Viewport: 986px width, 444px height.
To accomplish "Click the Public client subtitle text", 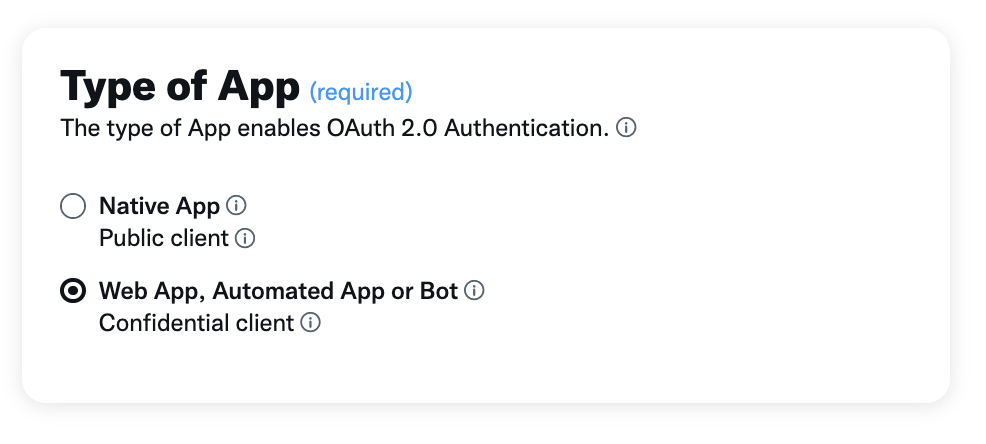I will pyautogui.click(x=163, y=238).
